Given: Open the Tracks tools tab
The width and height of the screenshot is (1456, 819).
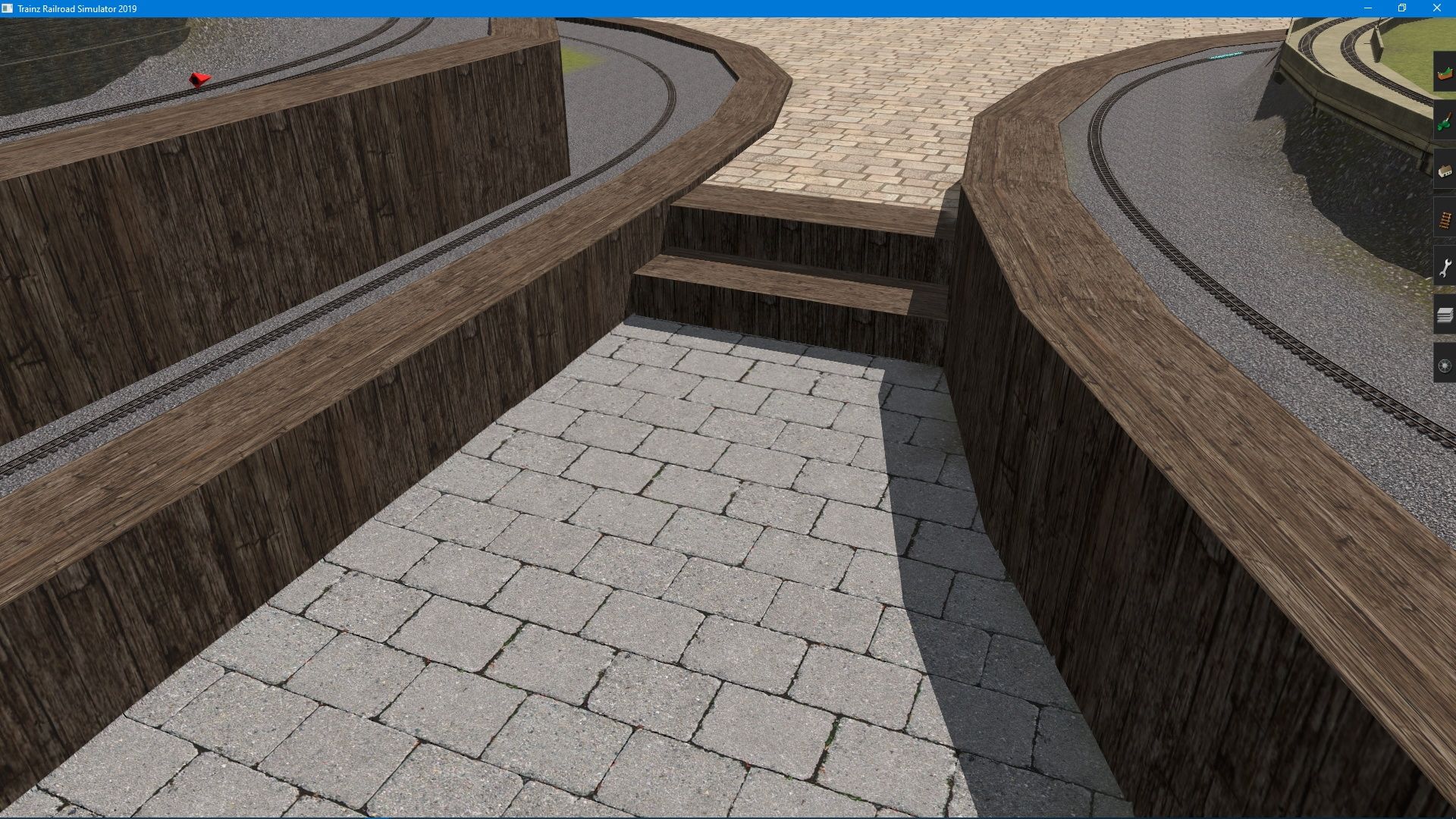Looking at the screenshot, I should click(1445, 220).
